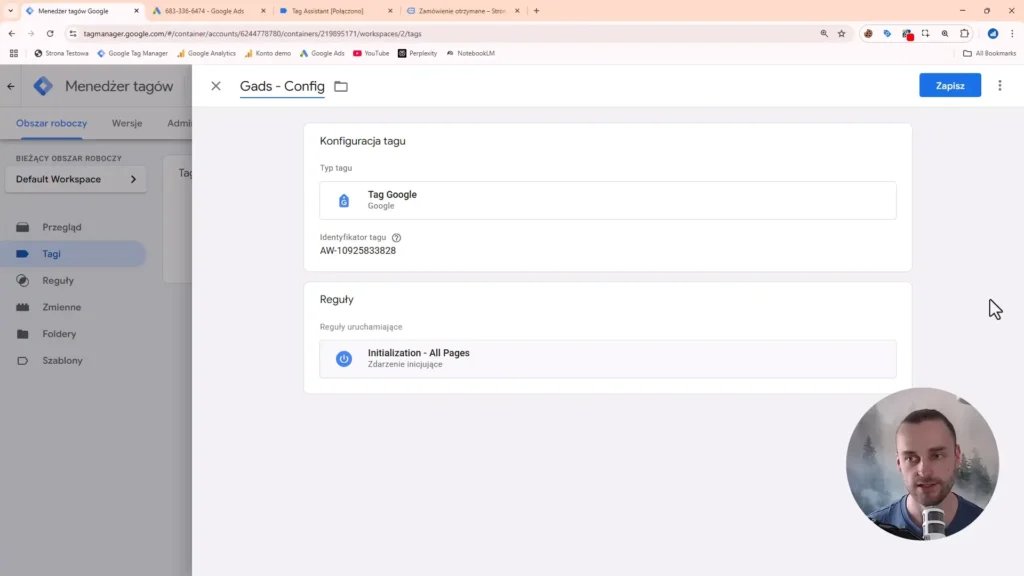Open the three-dot more options menu
This screenshot has height=576, width=1024.
tap(999, 86)
